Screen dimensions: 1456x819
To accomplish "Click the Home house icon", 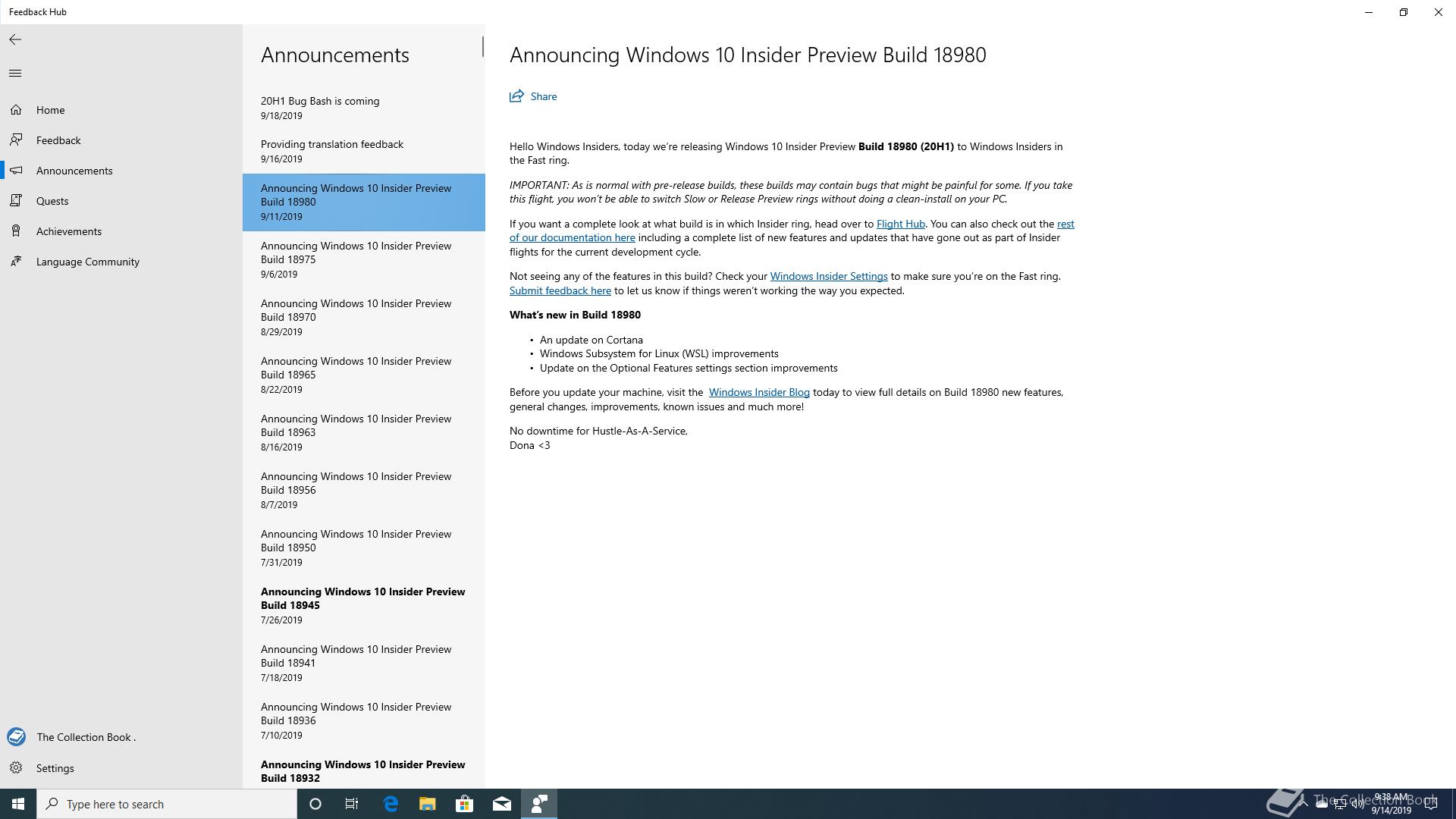I will (16, 110).
